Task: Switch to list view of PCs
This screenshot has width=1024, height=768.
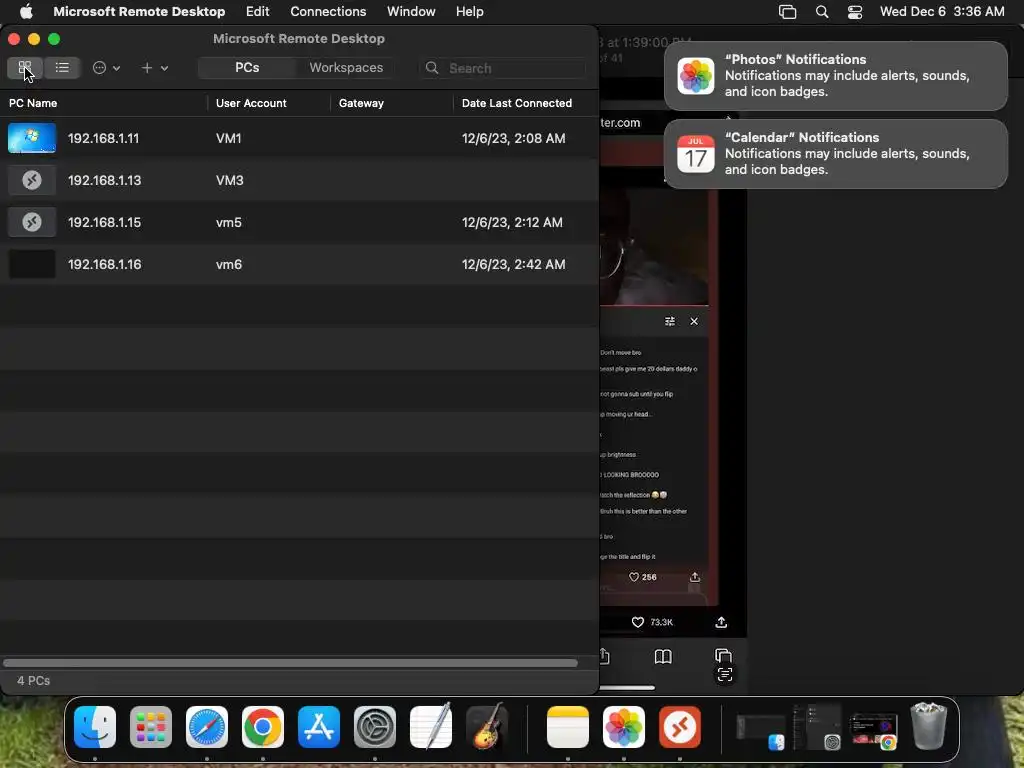Action: click(x=62, y=68)
